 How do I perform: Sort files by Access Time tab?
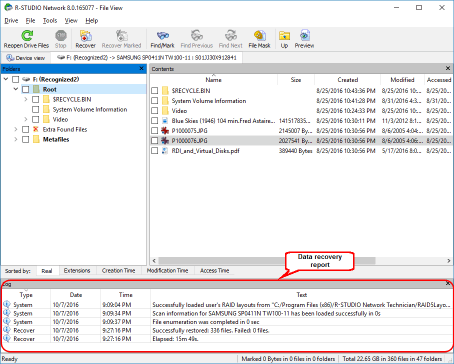click(214, 271)
